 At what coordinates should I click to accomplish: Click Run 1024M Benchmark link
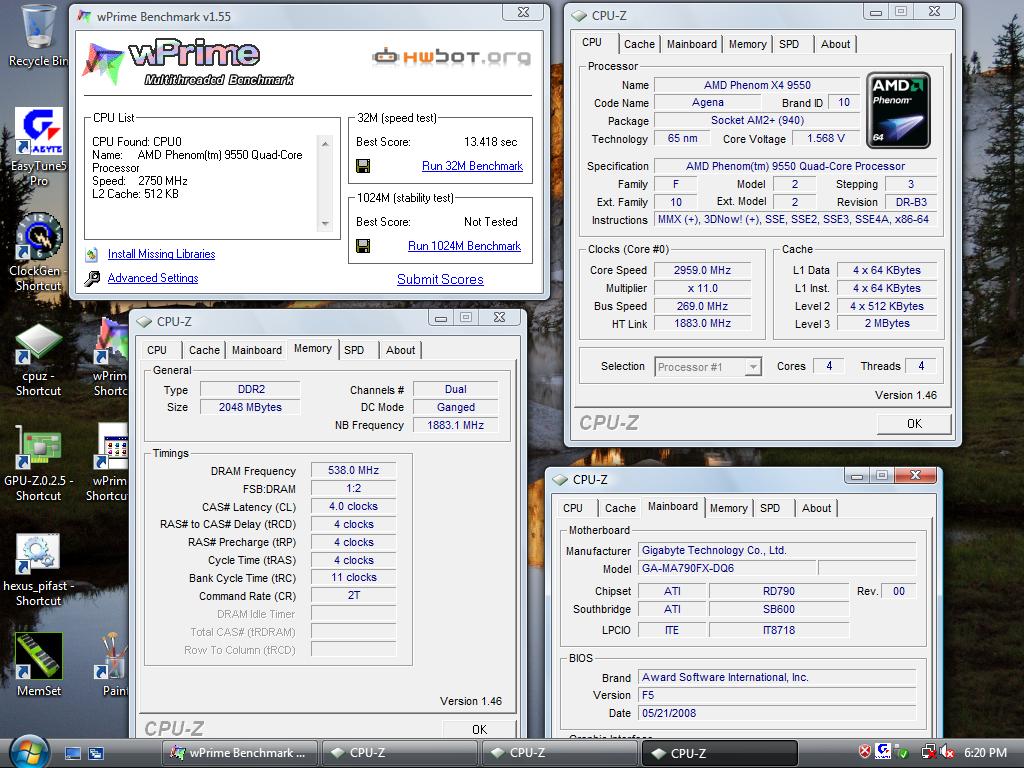point(464,246)
